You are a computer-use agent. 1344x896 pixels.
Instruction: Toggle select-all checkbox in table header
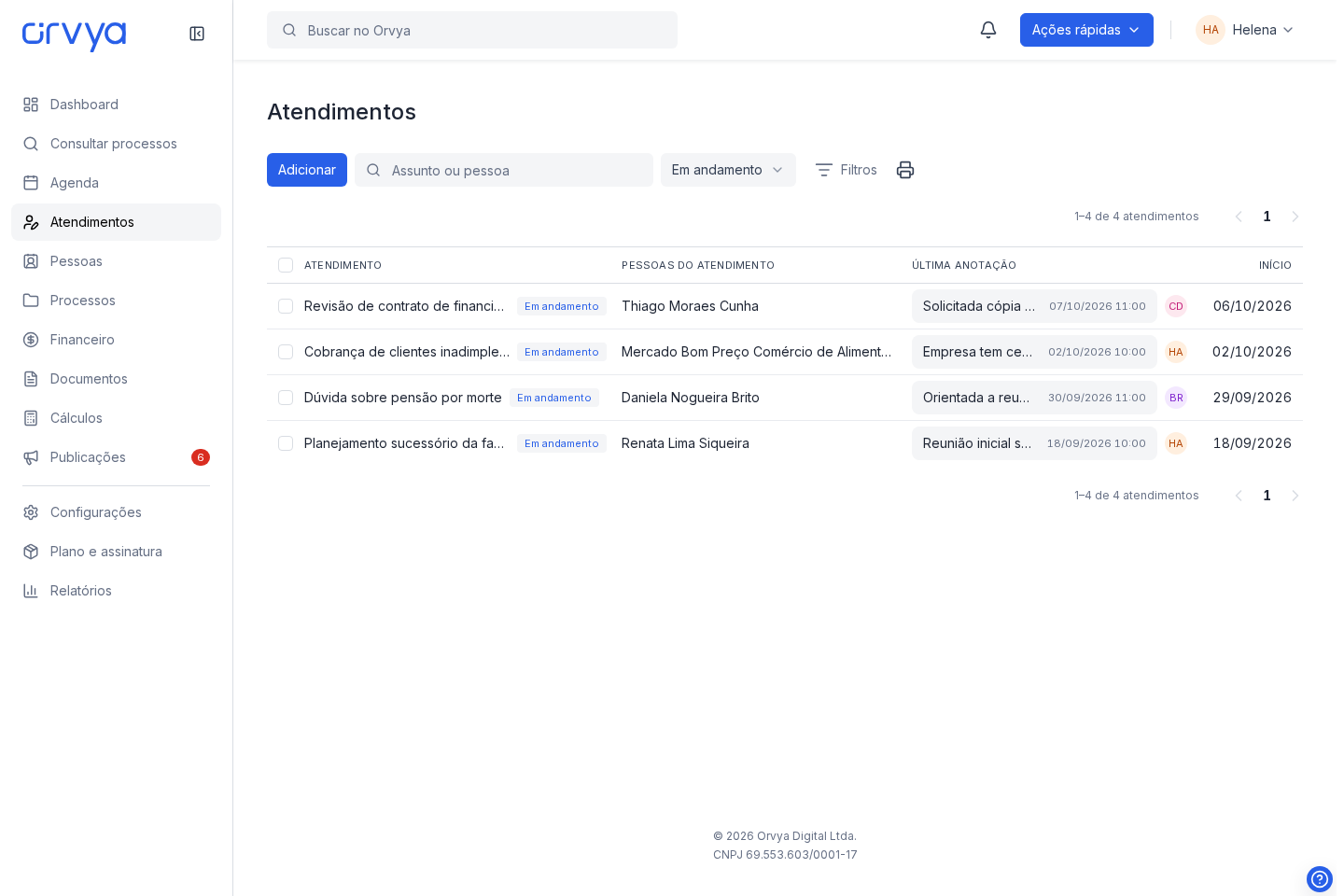(286, 265)
